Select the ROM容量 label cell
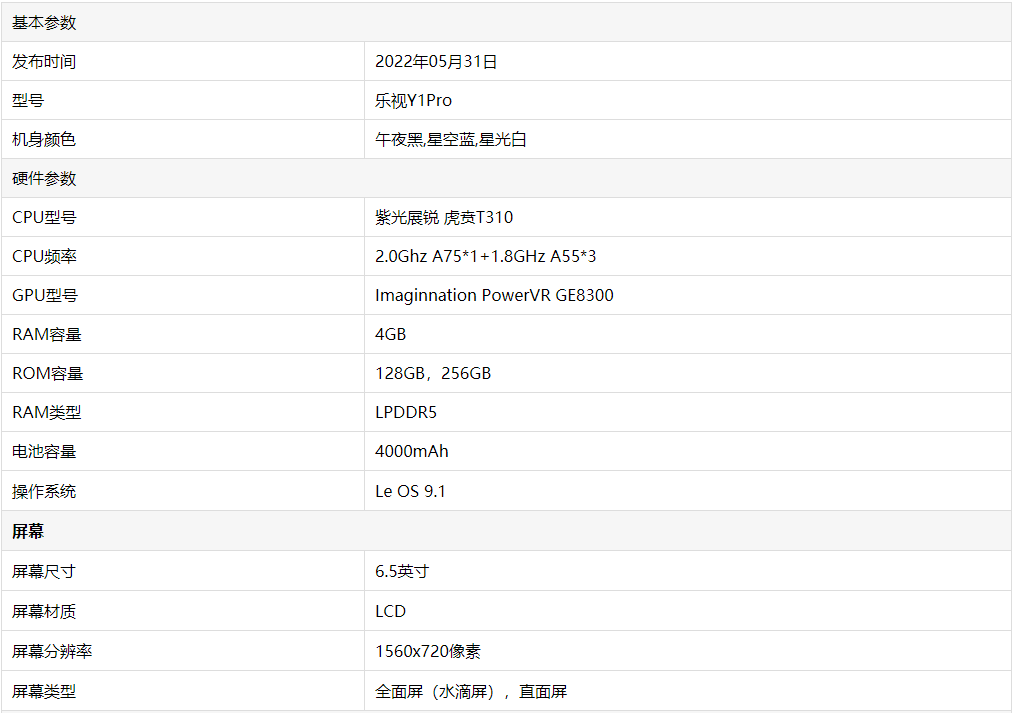The height and width of the screenshot is (713, 1013). point(183,373)
